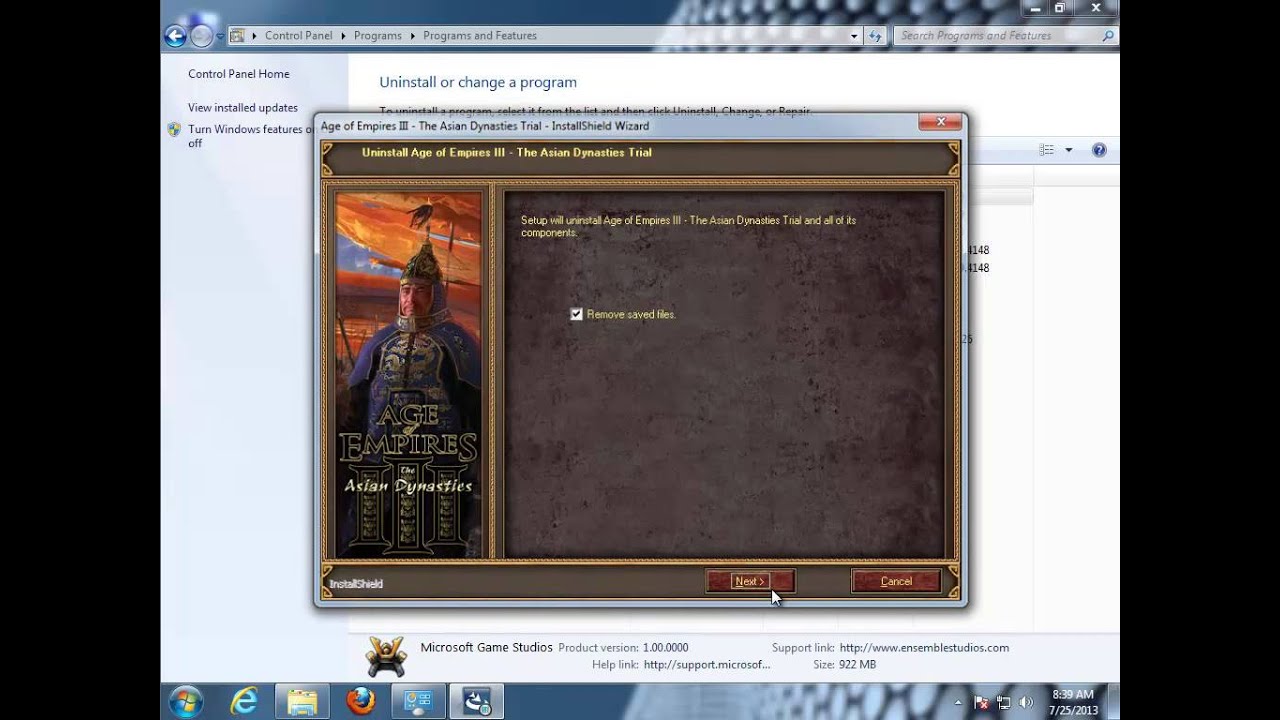Open Turn Windows features on or off

point(250,136)
